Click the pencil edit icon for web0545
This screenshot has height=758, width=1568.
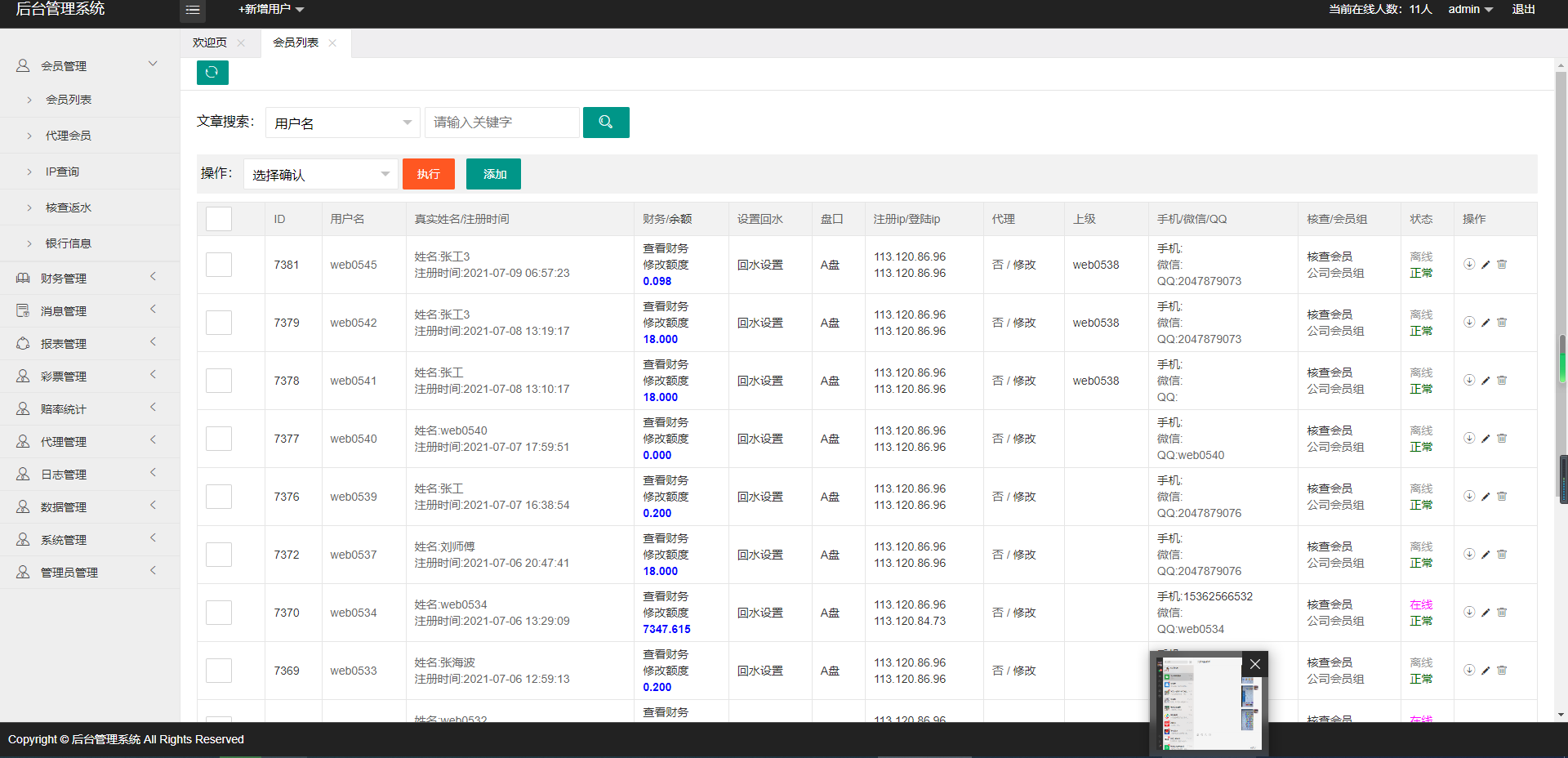1486,265
